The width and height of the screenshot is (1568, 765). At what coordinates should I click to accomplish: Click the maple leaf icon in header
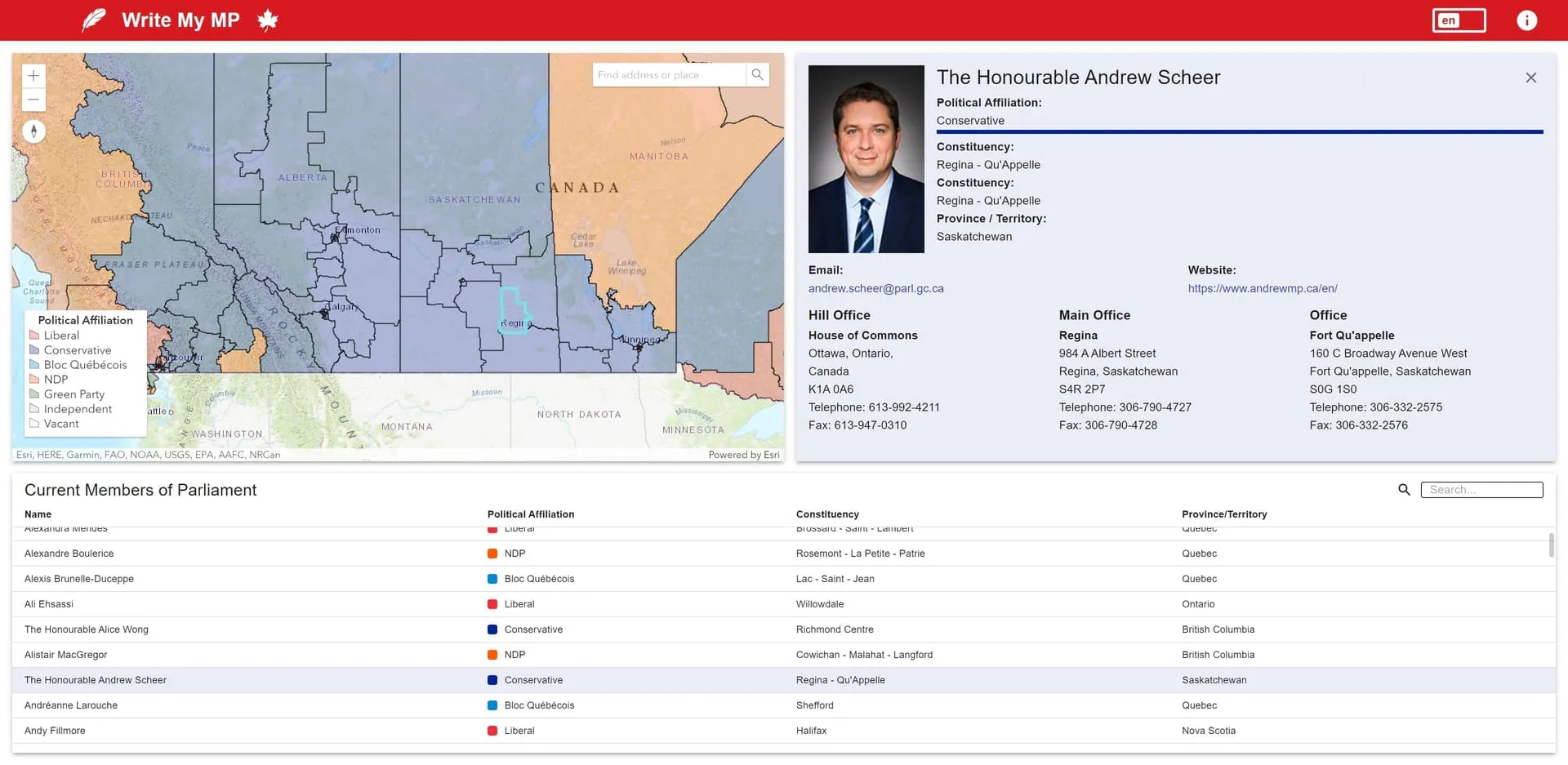pos(268,20)
